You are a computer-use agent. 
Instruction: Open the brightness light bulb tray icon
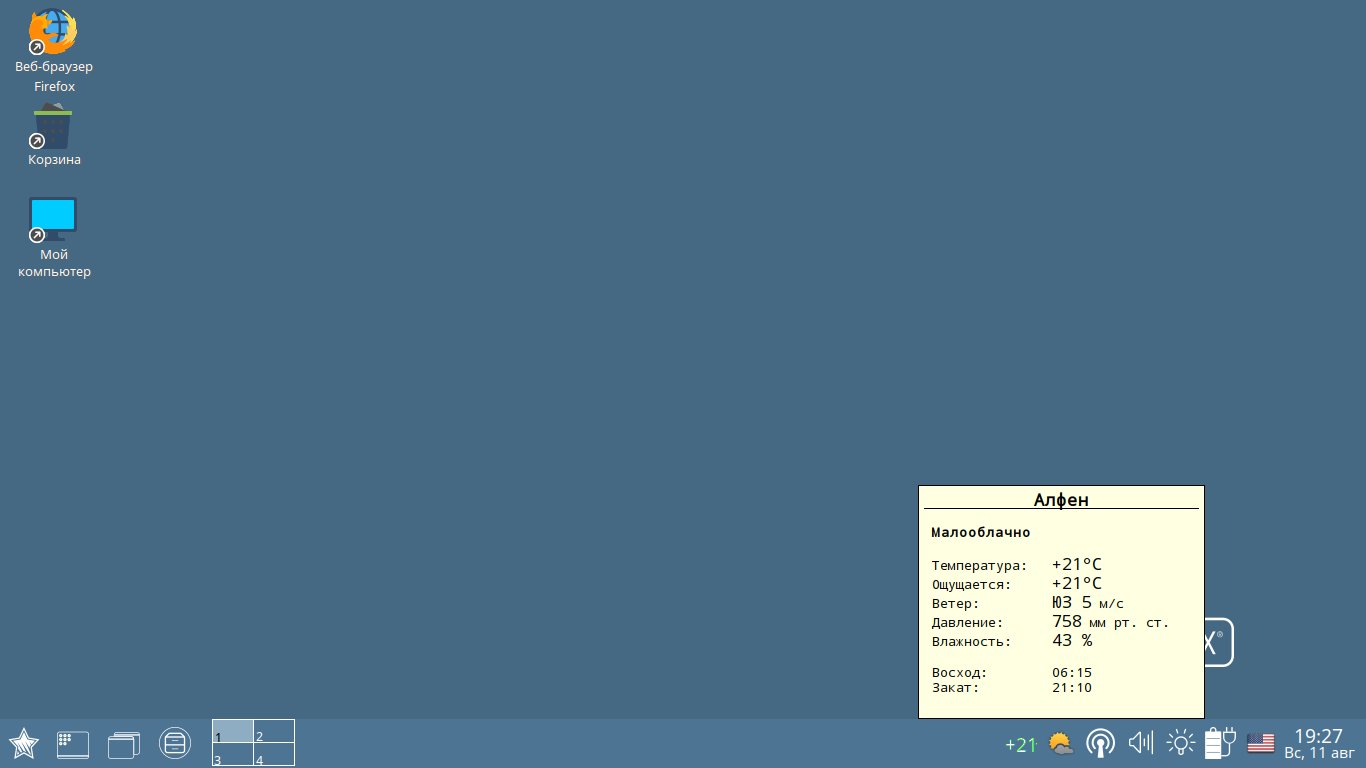pyautogui.click(x=1181, y=743)
